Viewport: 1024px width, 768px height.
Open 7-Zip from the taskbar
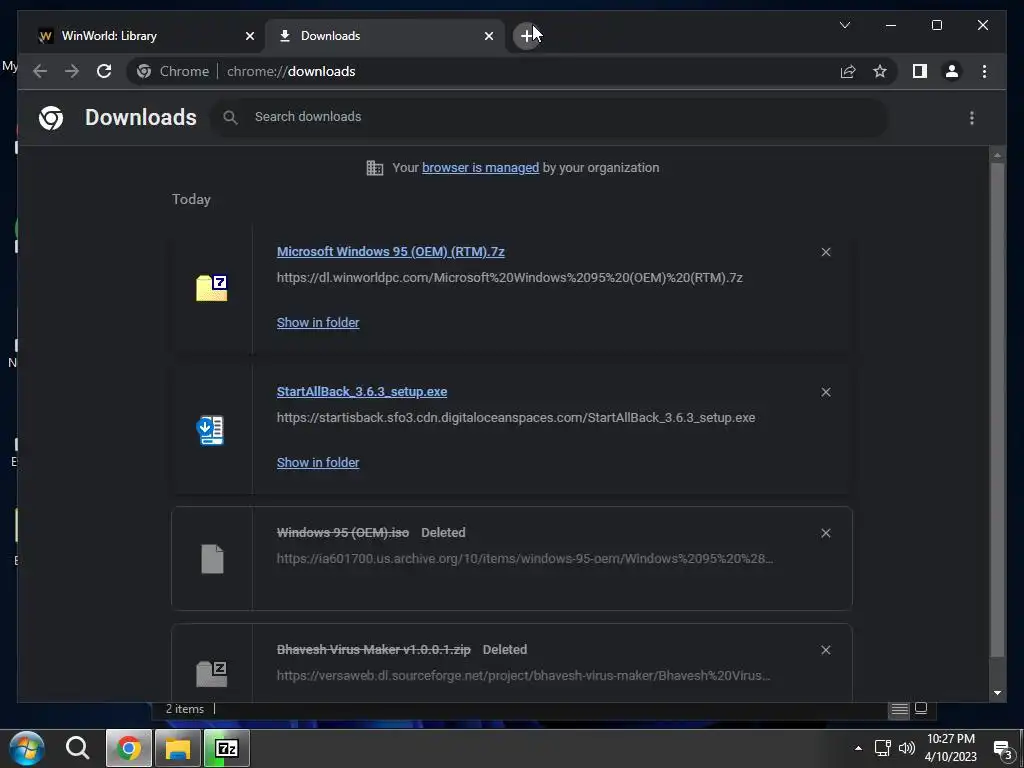[x=227, y=748]
